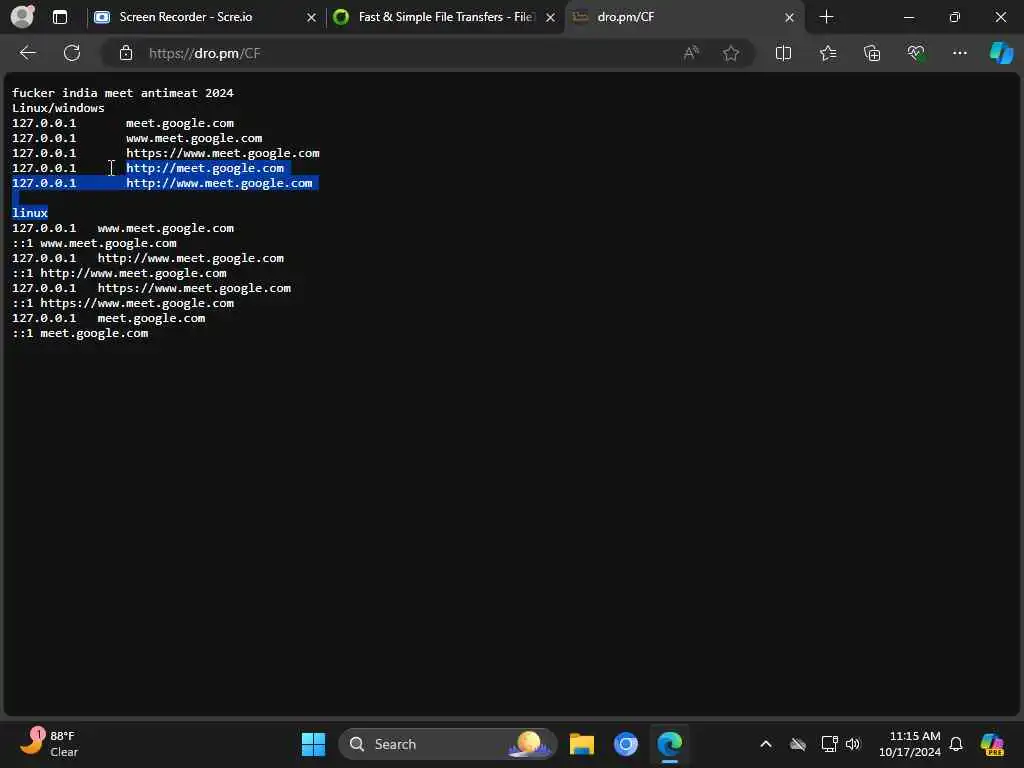
Task: Click the '::1 www.meet.google.com' line
Action: [x=94, y=243]
